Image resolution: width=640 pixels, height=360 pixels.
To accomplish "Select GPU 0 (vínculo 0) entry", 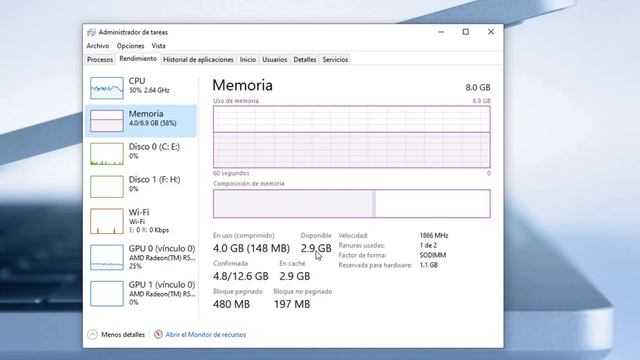I will point(141,257).
